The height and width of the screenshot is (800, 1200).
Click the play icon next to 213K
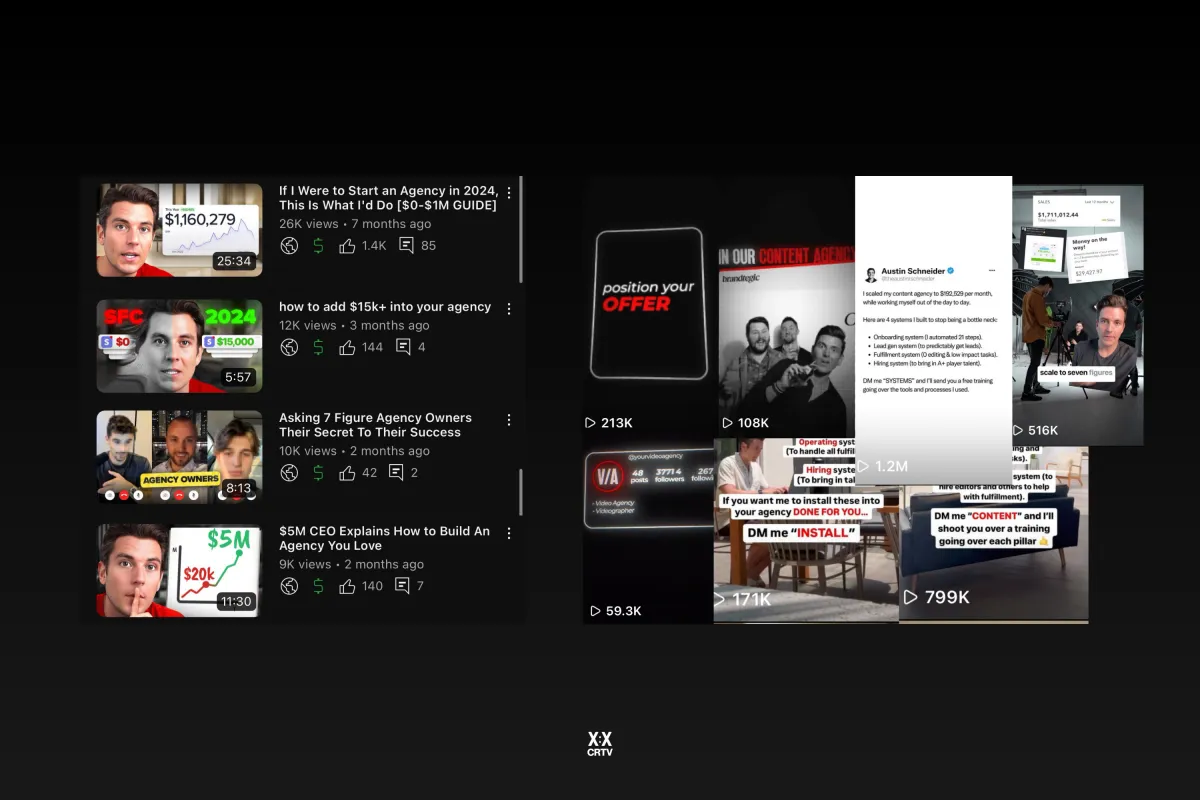coord(590,423)
